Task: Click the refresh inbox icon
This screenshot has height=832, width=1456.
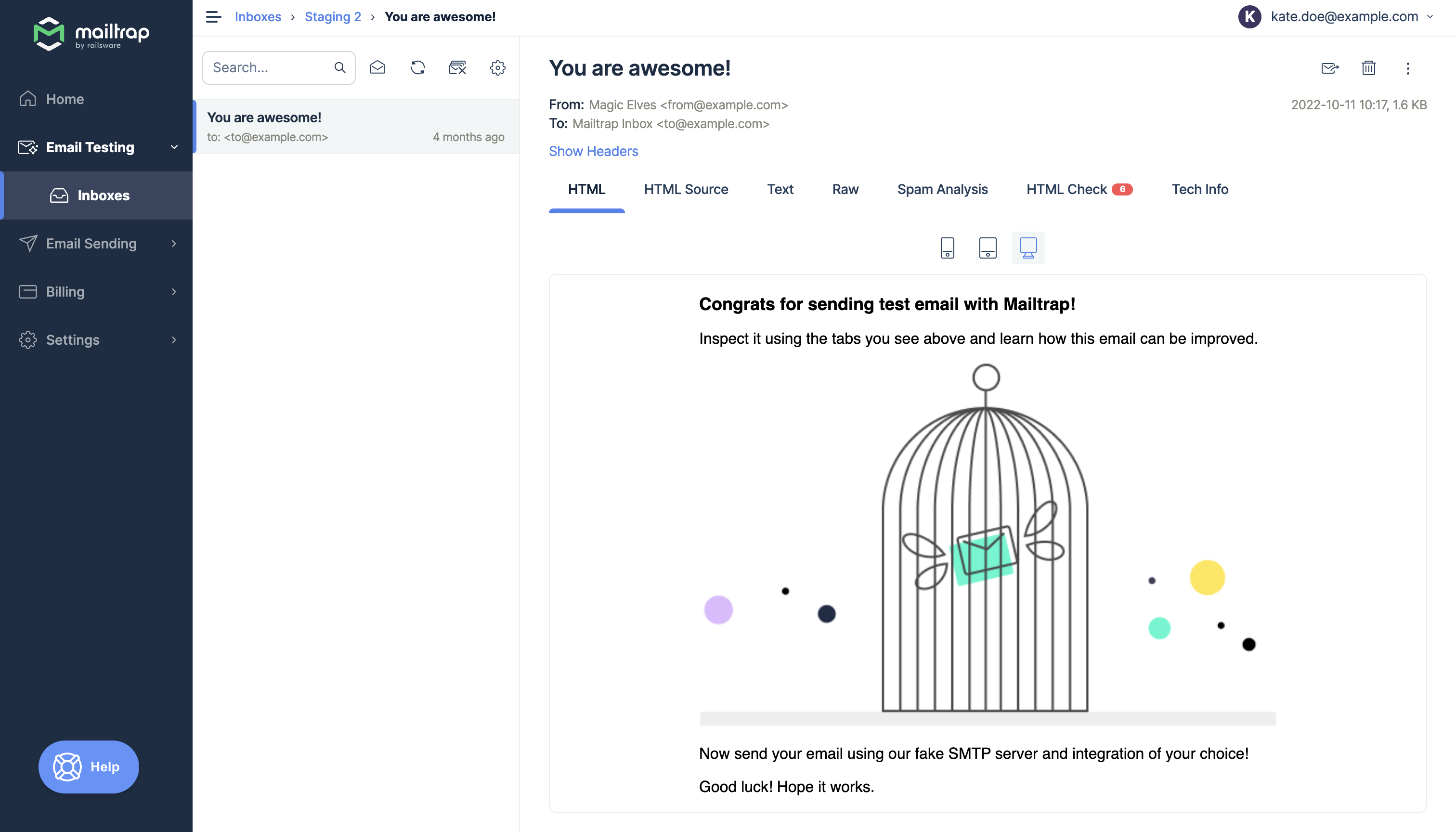Action: (417, 67)
